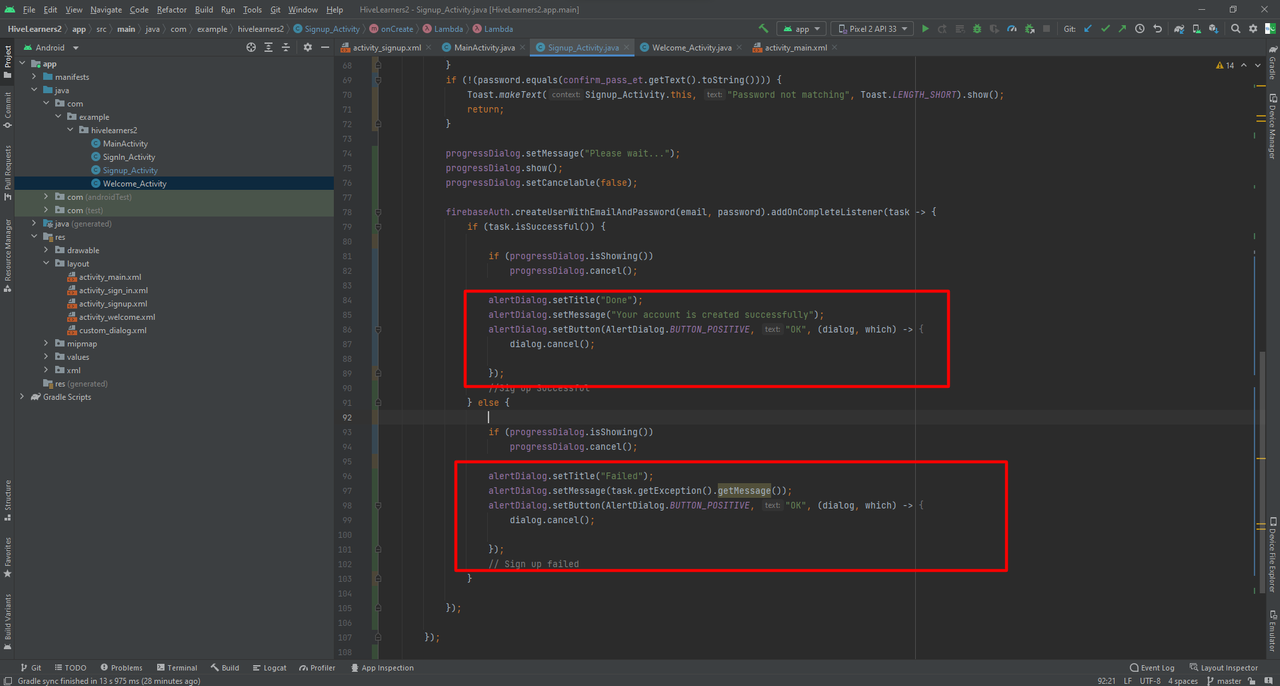
Task: Open the Structure tool window
Action: pyautogui.click(x=7, y=501)
